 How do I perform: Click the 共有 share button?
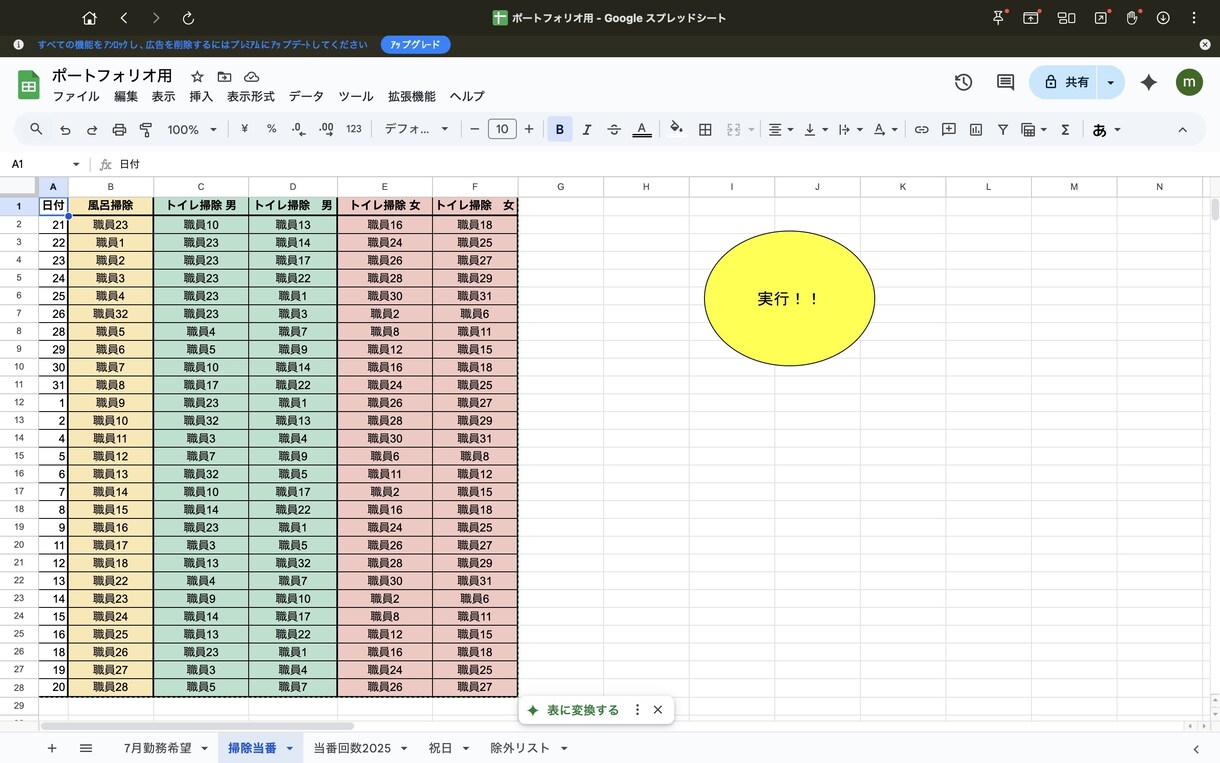pos(1064,83)
